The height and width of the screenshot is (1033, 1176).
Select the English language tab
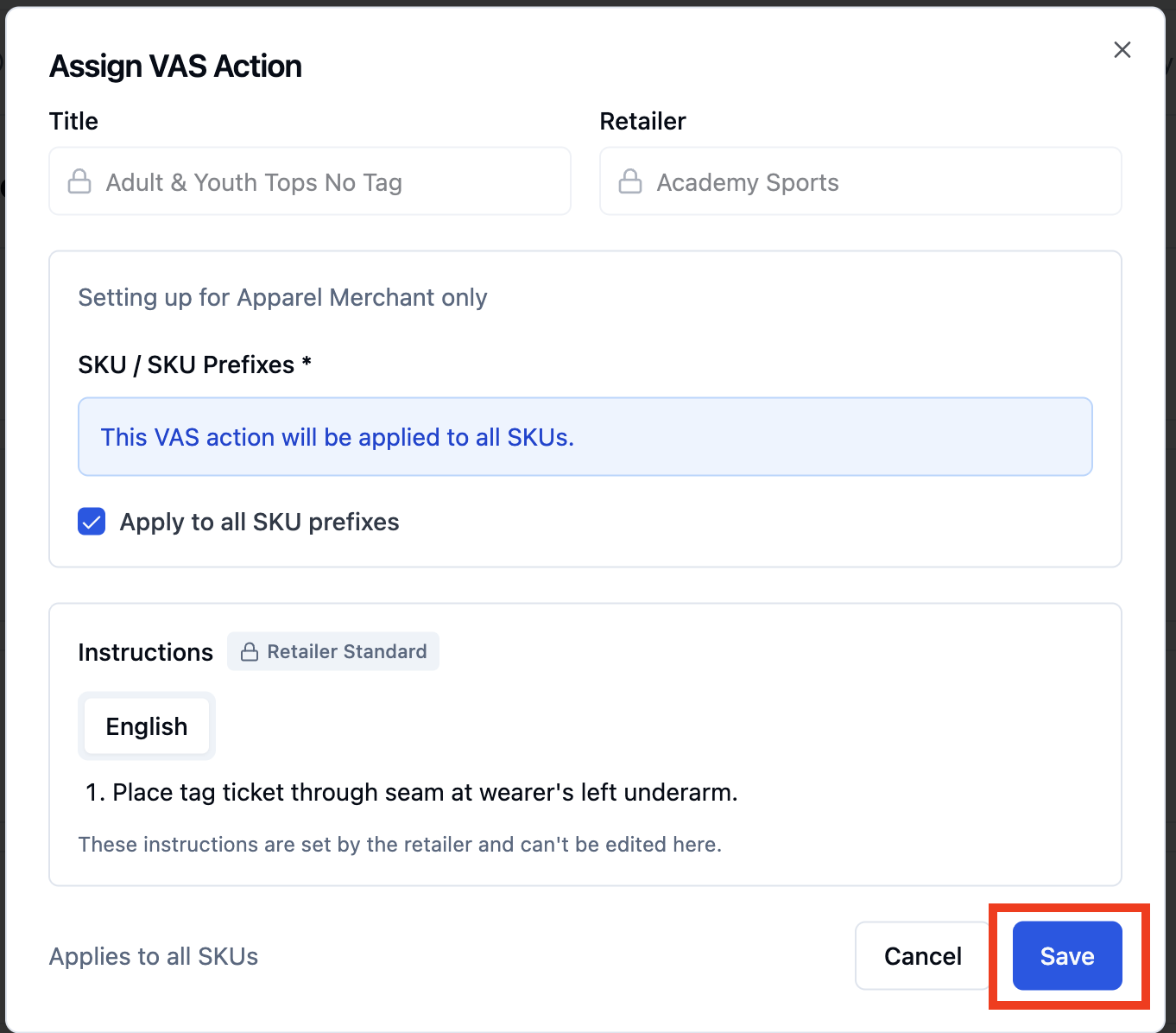coord(147,726)
